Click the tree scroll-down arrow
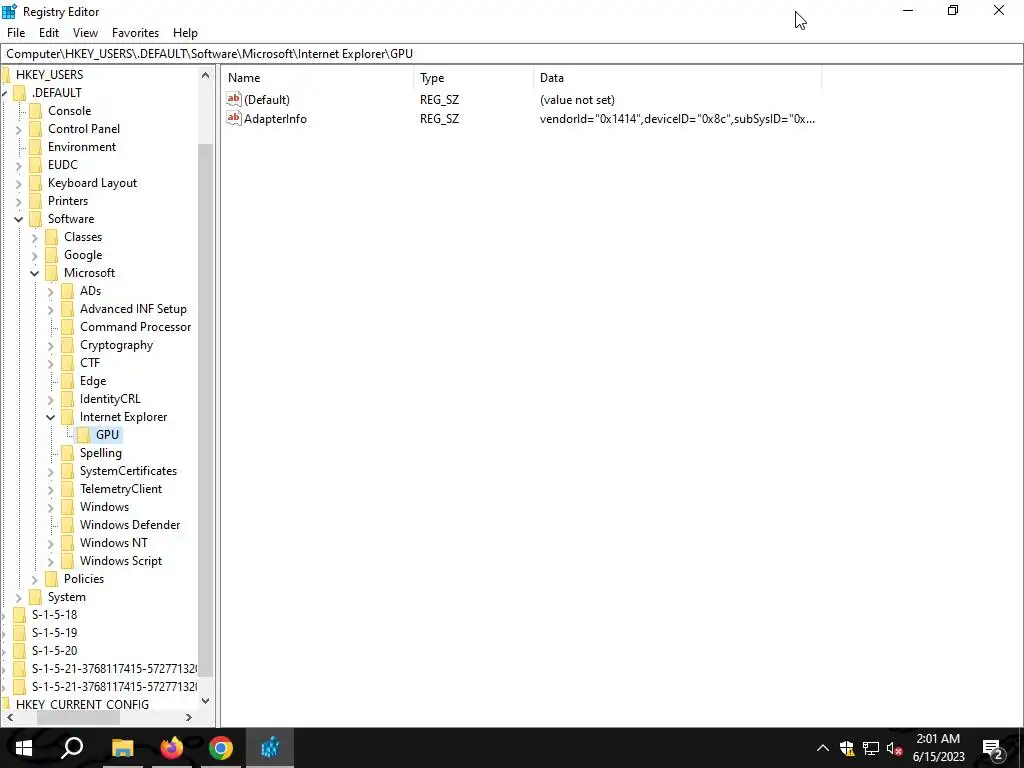Viewport: 1024px width, 768px height. 206,701
